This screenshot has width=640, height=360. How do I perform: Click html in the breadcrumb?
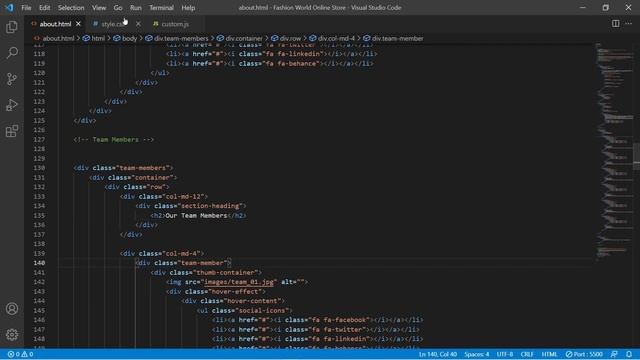coord(98,38)
